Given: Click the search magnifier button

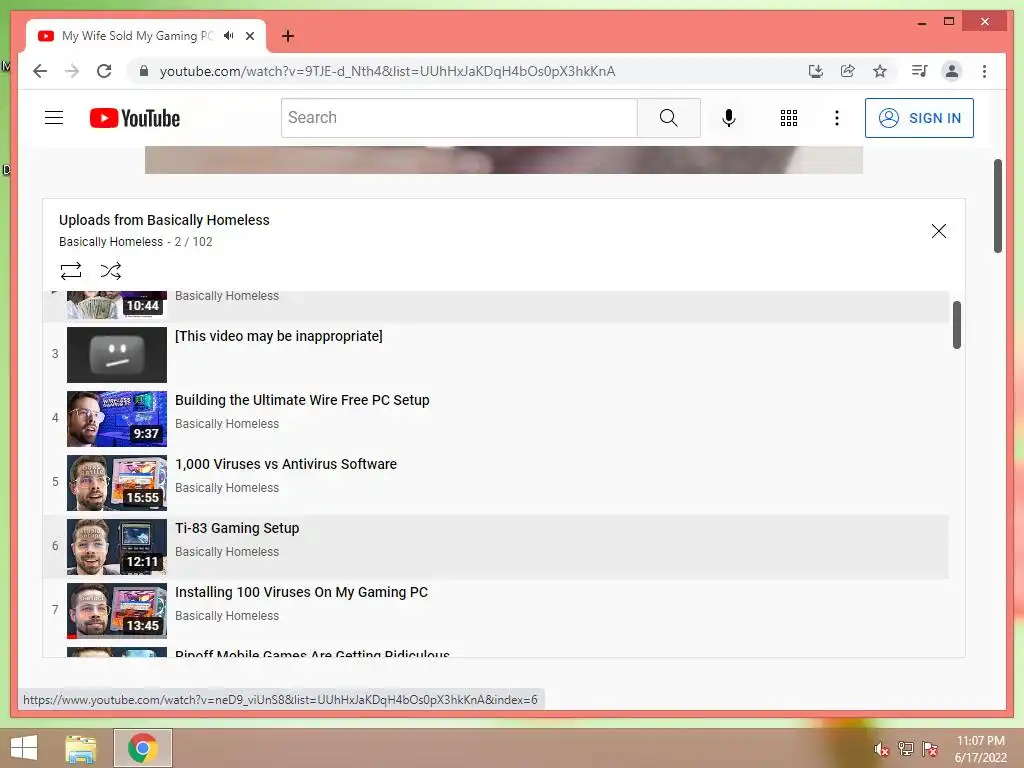Looking at the screenshot, I should click(x=668, y=118).
